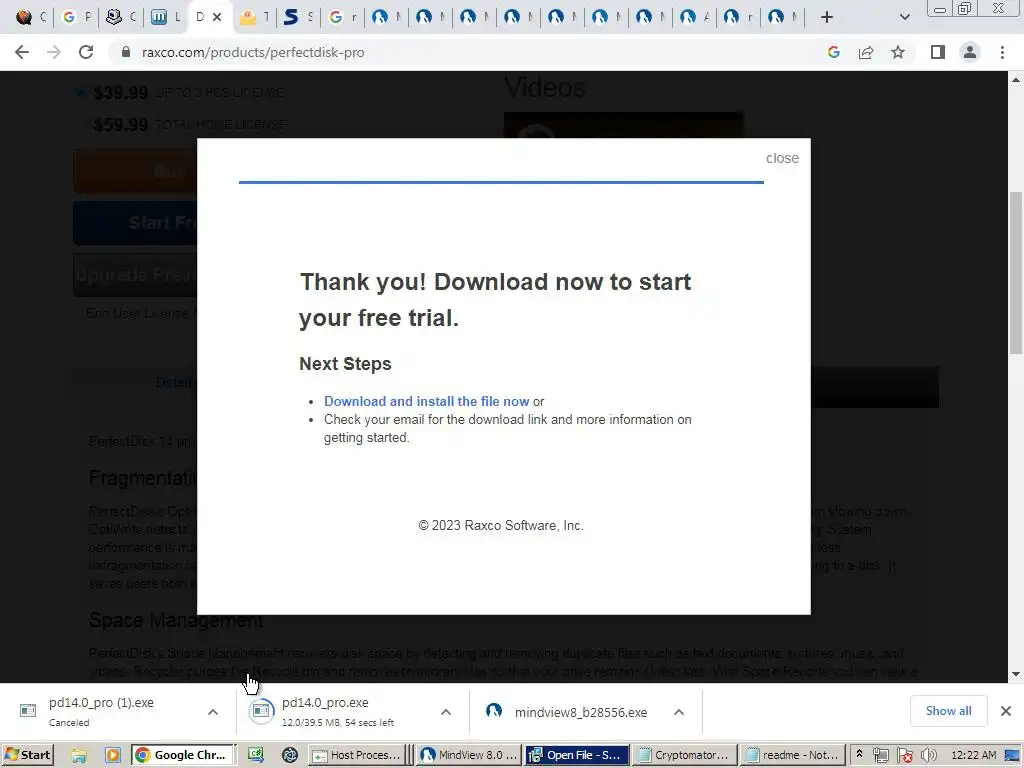This screenshot has height=768, width=1024.
Task: Switch to the Google tab labeled P
Action: pos(75,17)
